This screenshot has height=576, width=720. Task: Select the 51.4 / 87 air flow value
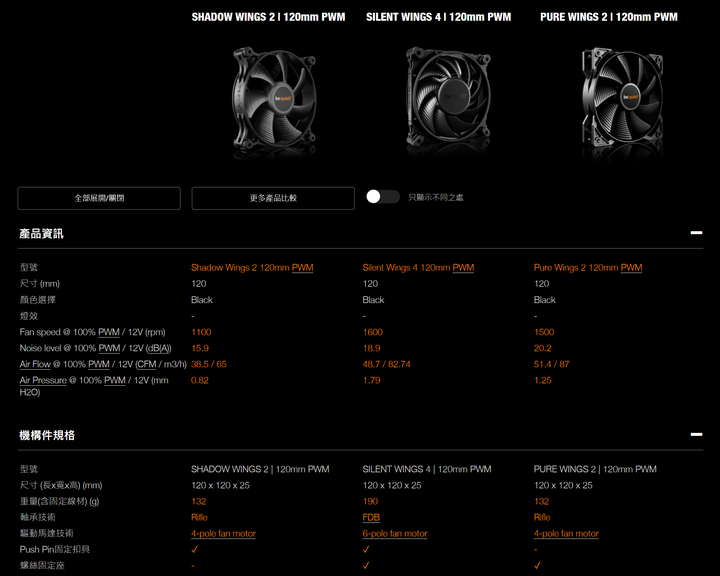pyautogui.click(x=551, y=364)
